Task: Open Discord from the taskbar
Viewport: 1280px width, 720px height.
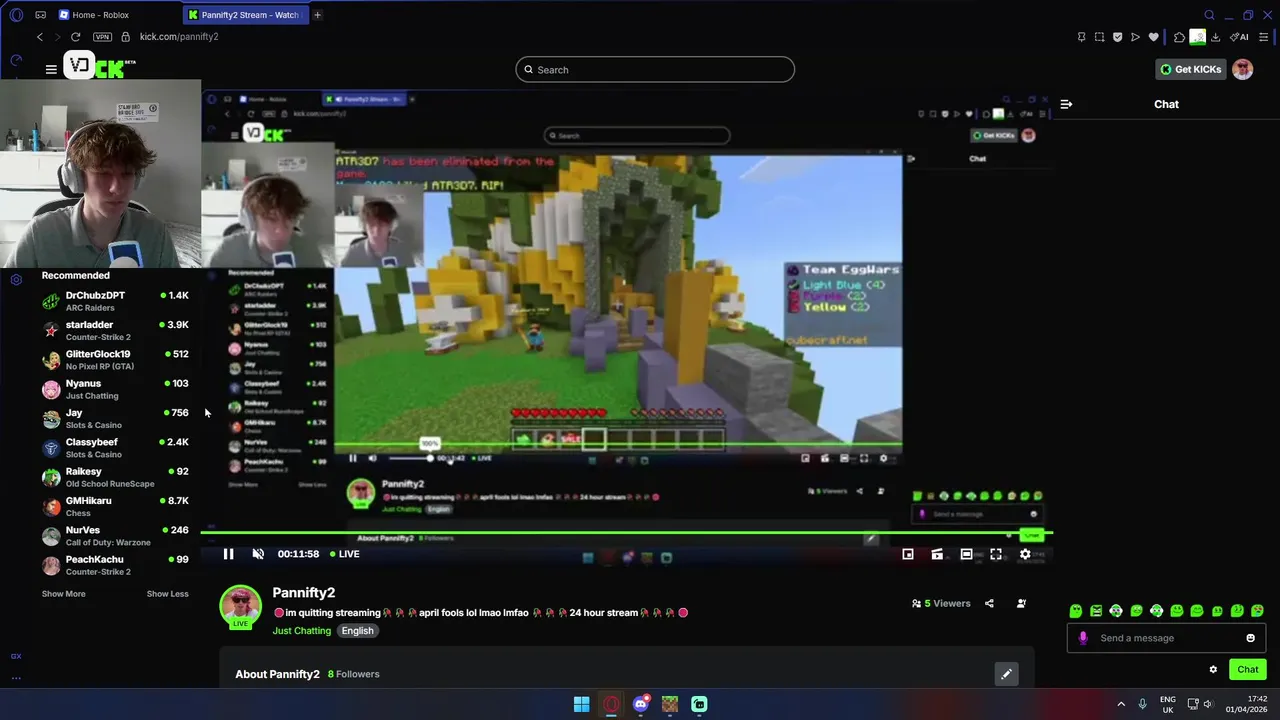Action: (x=640, y=704)
